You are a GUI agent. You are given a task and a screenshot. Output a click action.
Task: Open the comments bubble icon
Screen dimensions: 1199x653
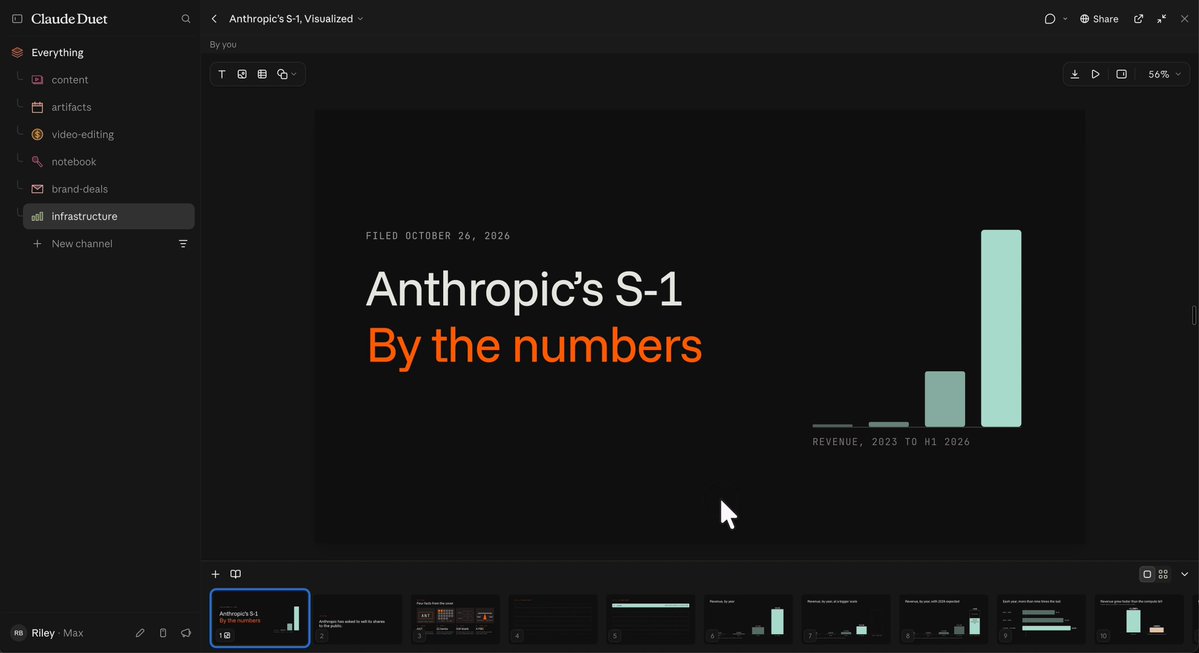tap(1050, 18)
